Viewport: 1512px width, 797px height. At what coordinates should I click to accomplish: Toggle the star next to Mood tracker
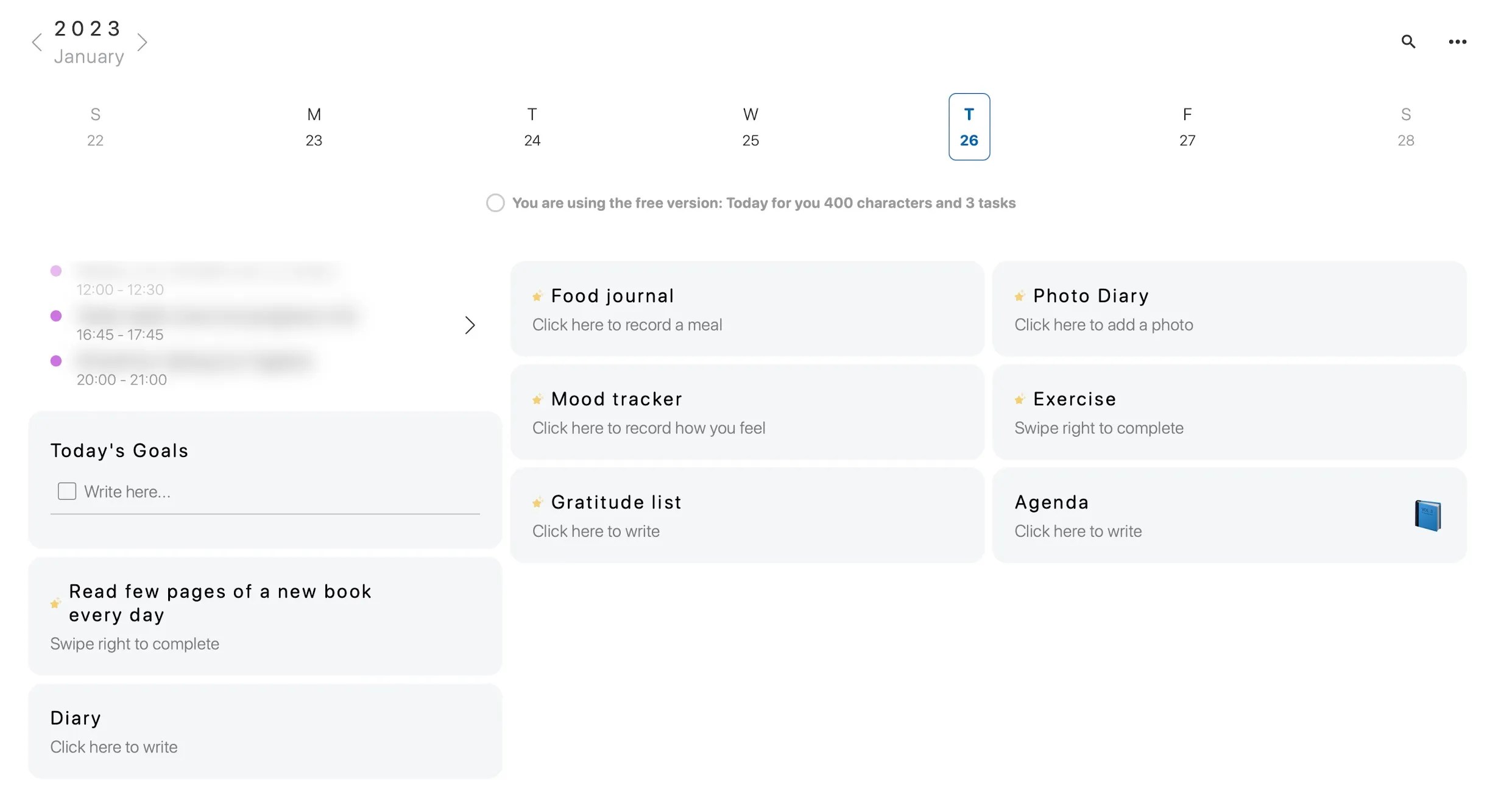537,400
